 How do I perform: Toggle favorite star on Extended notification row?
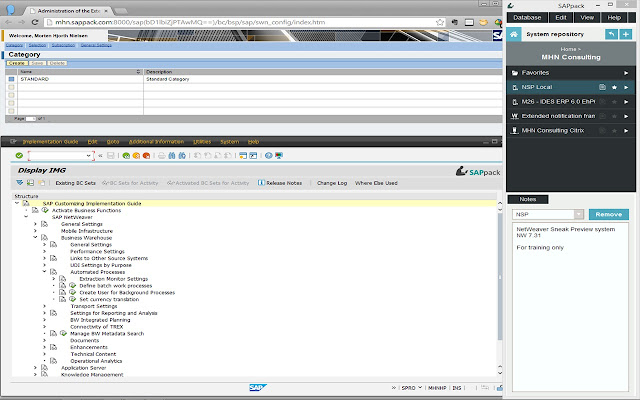[x=614, y=116]
